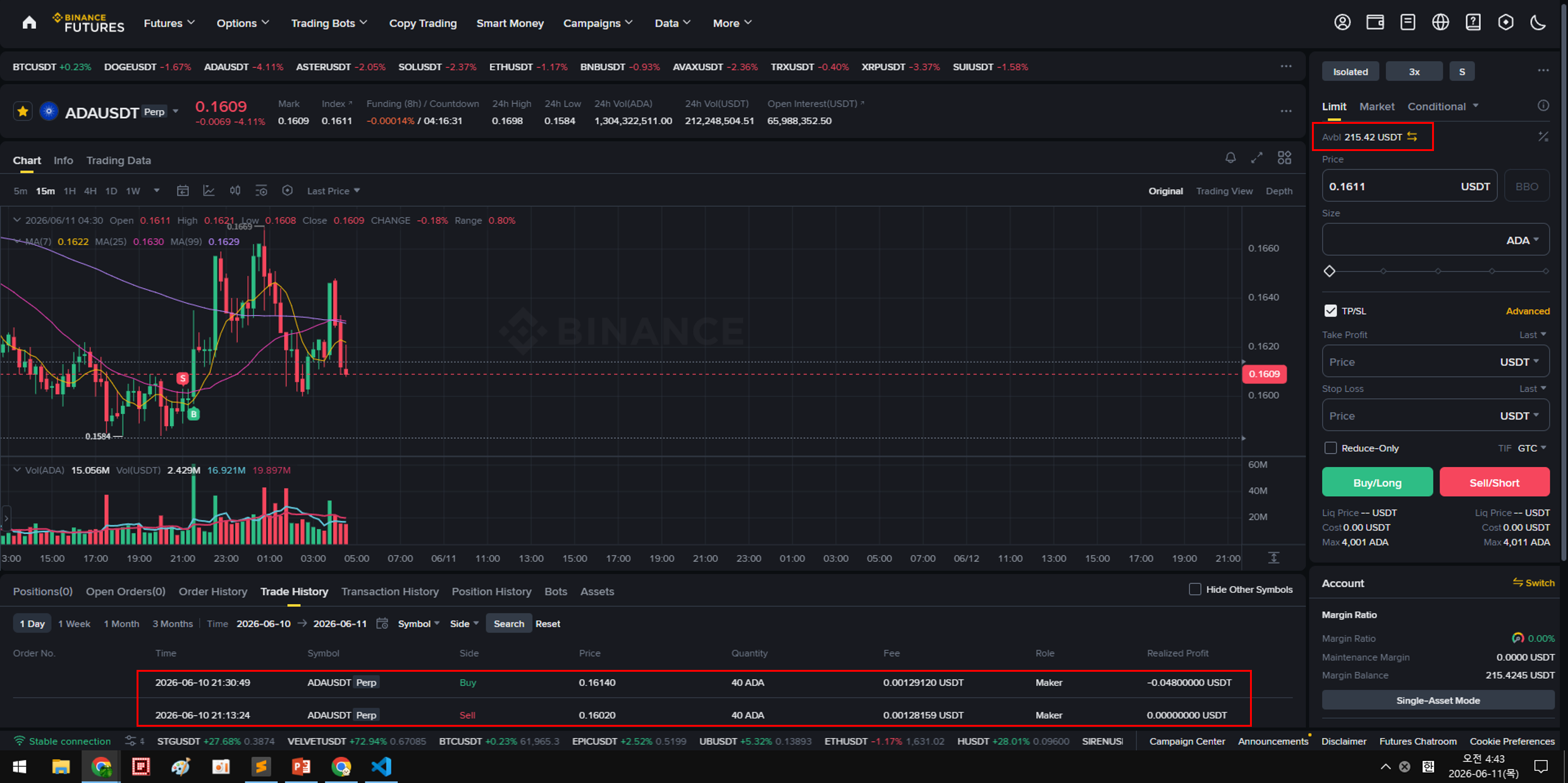Open chart display settings icon

point(261,191)
